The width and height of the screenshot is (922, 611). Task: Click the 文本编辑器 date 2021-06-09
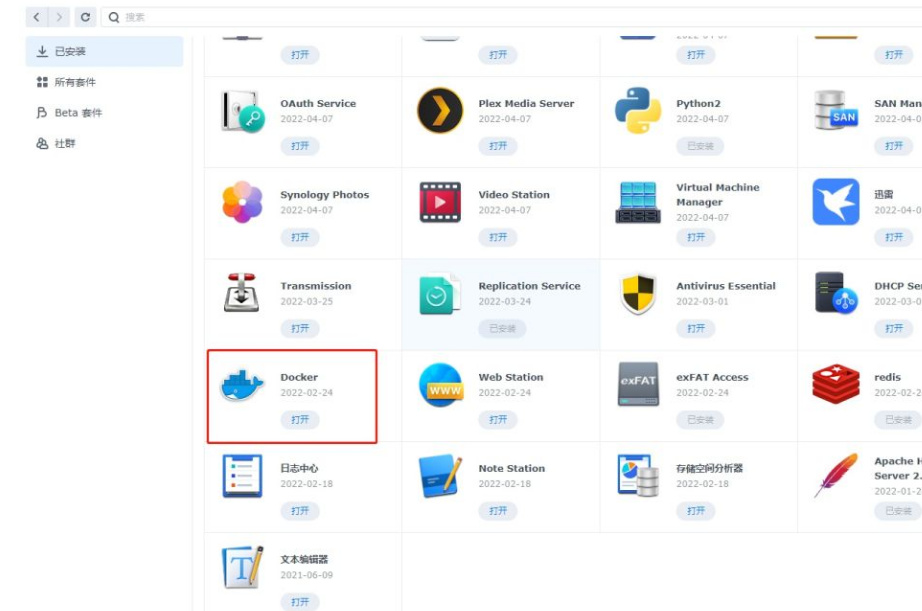click(x=306, y=575)
